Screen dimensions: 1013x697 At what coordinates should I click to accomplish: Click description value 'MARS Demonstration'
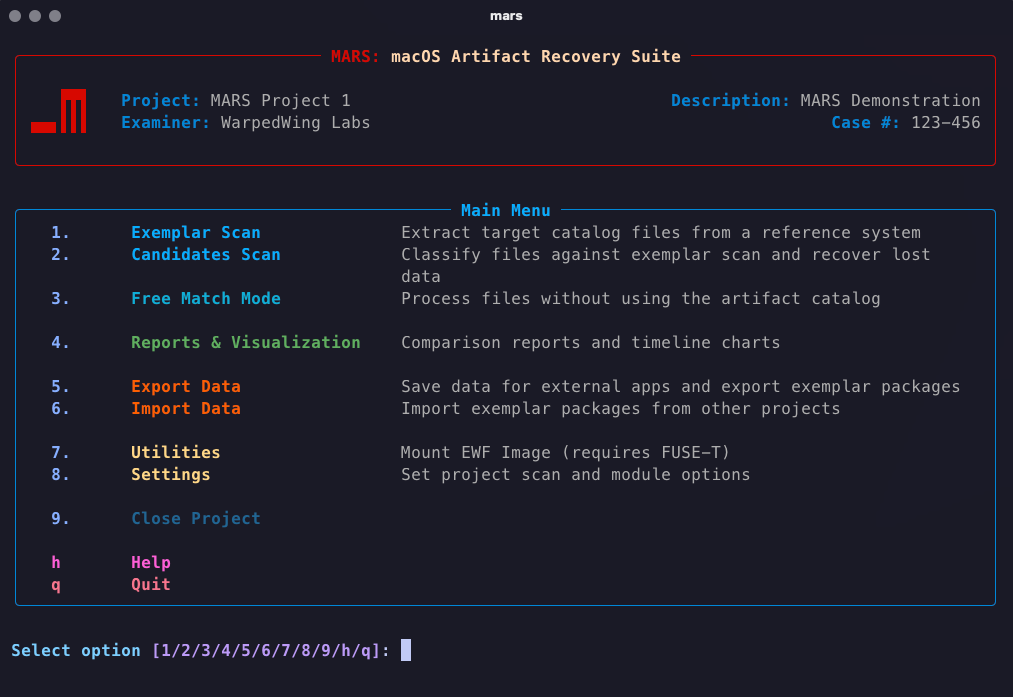[890, 101]
